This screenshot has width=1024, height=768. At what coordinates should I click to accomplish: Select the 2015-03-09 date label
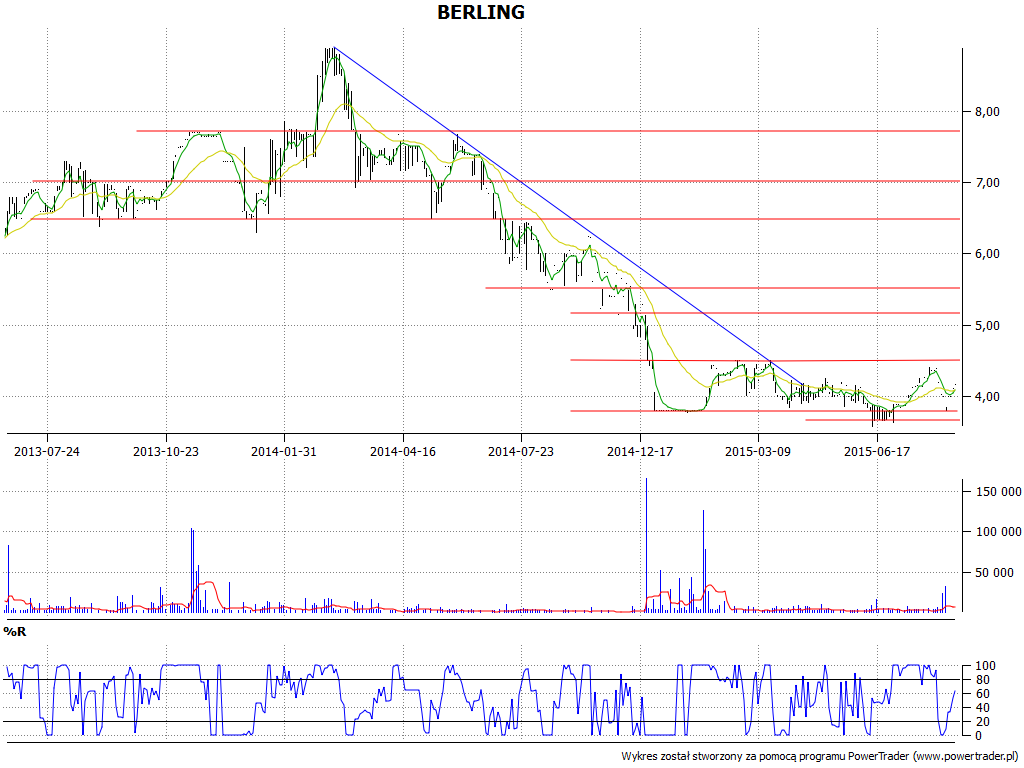(x=758, y=451)
